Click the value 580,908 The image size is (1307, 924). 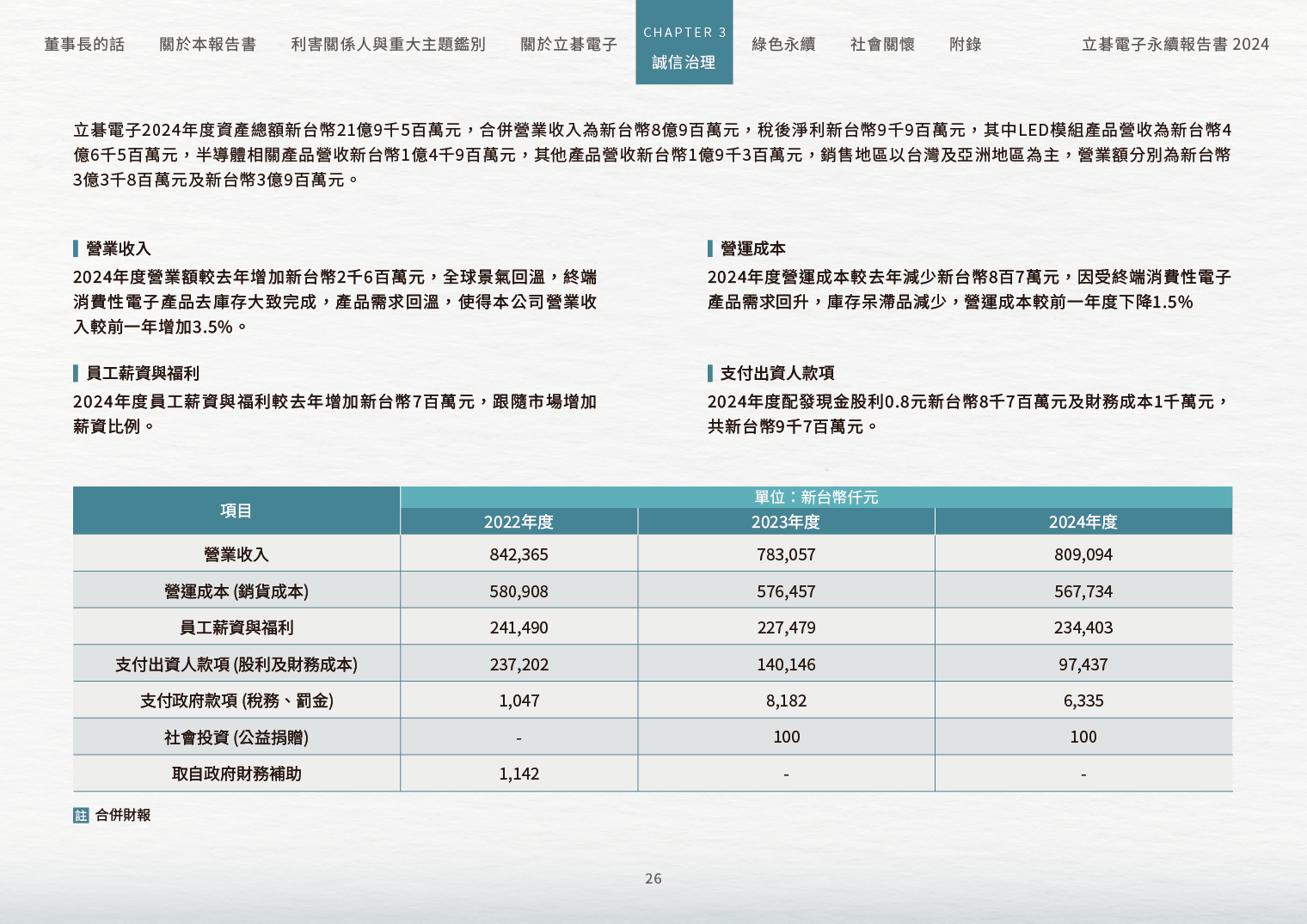pos(519,591)
